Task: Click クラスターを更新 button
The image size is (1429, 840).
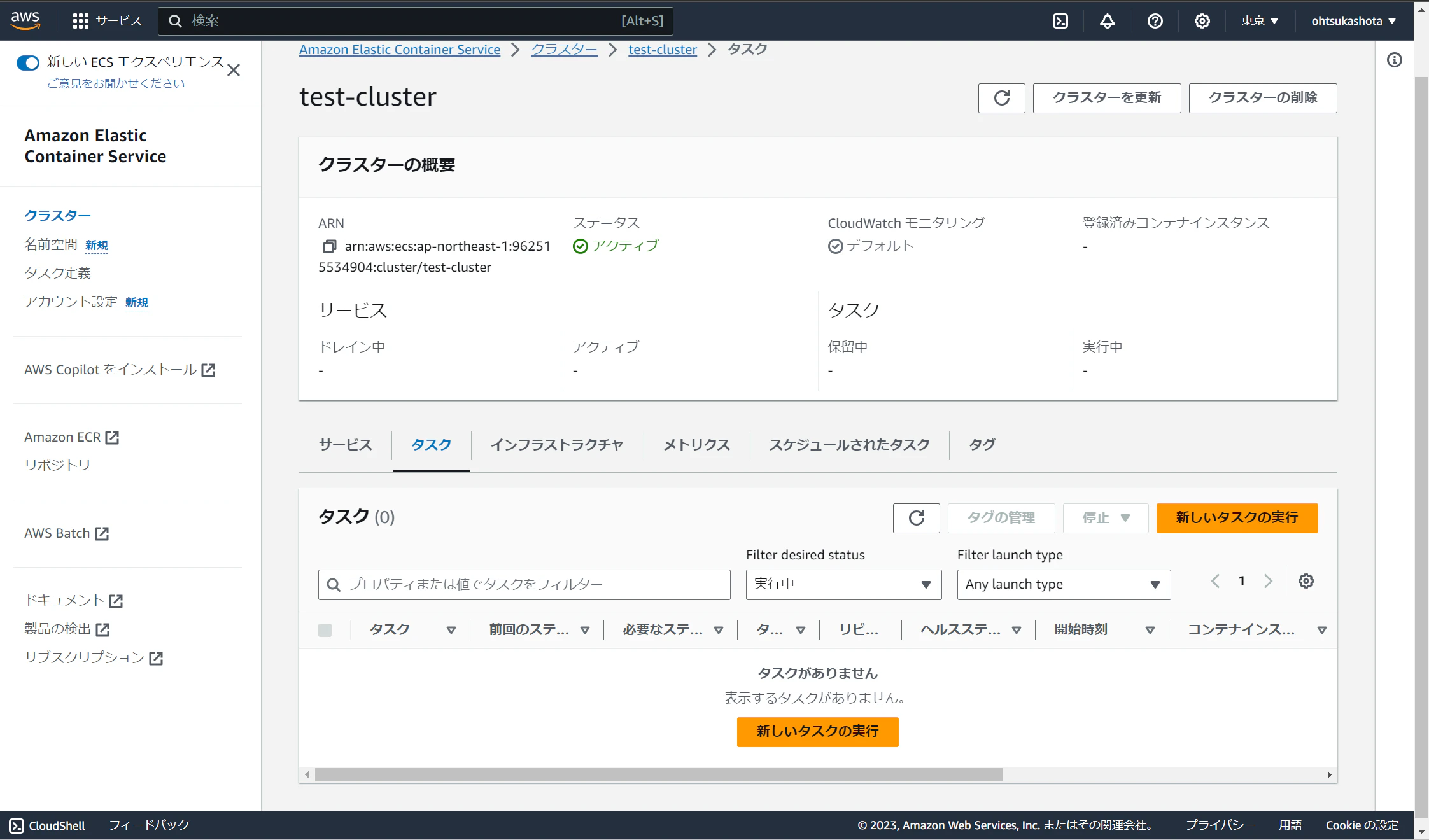Action: tap(1107, 98)
